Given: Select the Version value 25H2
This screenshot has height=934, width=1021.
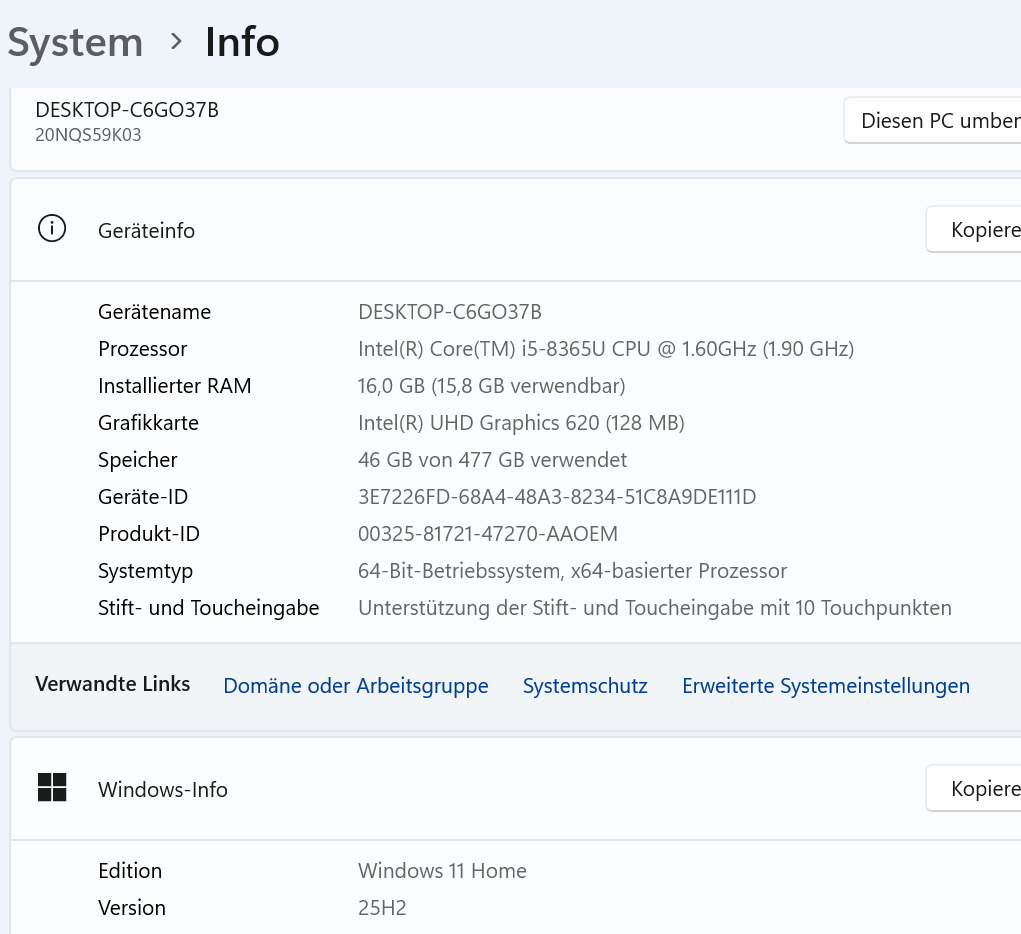Looking at the screenshot, I should pyautogui.click(x=382, y=908).
